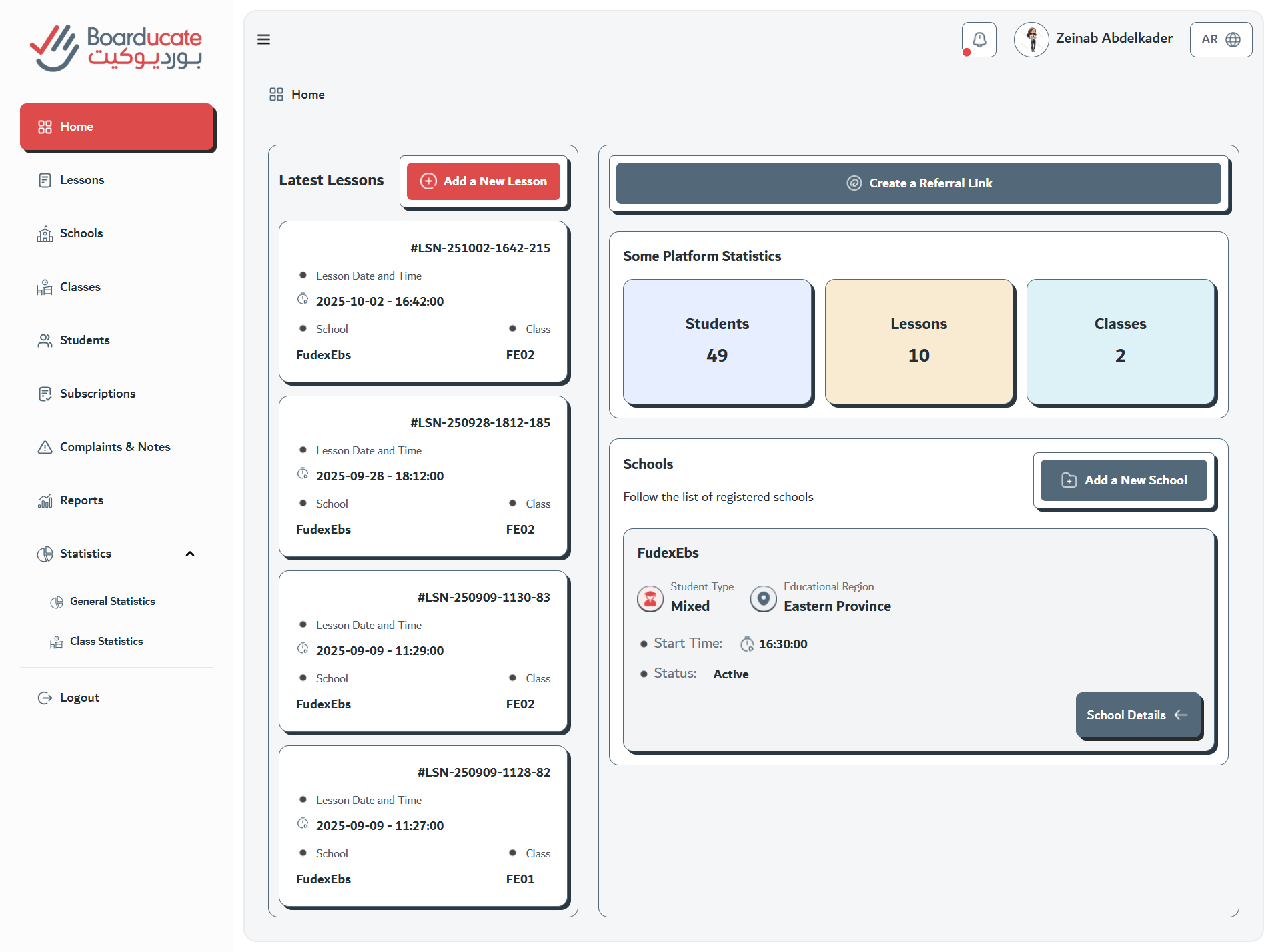The image size is (1274, 952).
Task: Open lesson card #LSN-250928-1812-185
Action: click(x=423, y=476)
